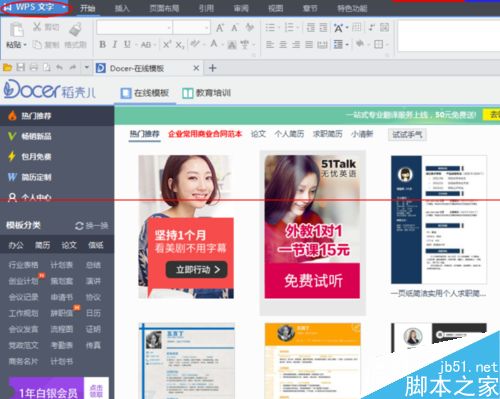This screenshot has height=399, width=500.
Task: Expand the font size dropdown
Action: point(191,27)
